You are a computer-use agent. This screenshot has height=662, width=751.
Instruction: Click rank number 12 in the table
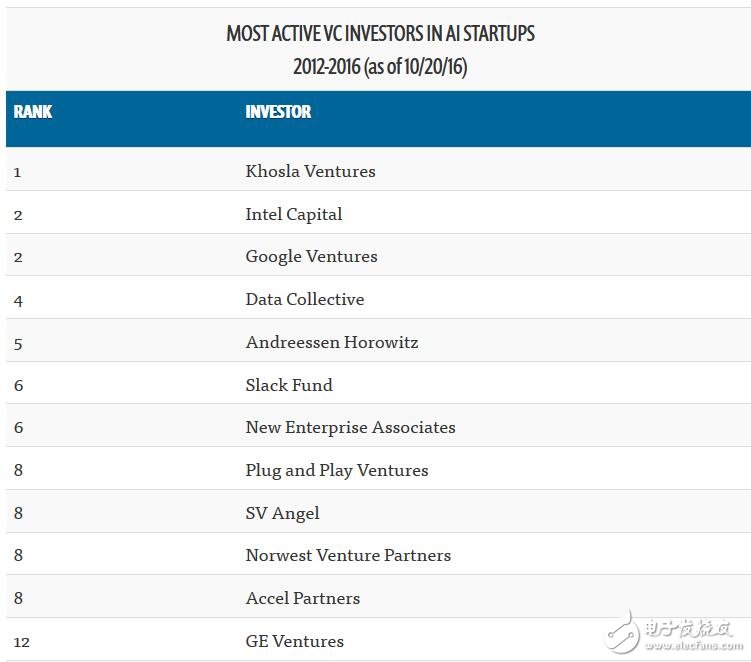[22, 642]
